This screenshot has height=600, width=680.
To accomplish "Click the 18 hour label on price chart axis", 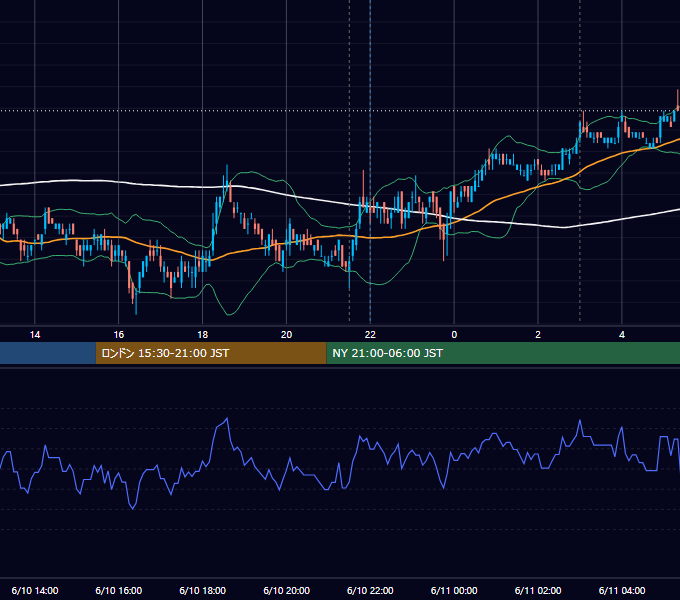I will coord(203,335).
